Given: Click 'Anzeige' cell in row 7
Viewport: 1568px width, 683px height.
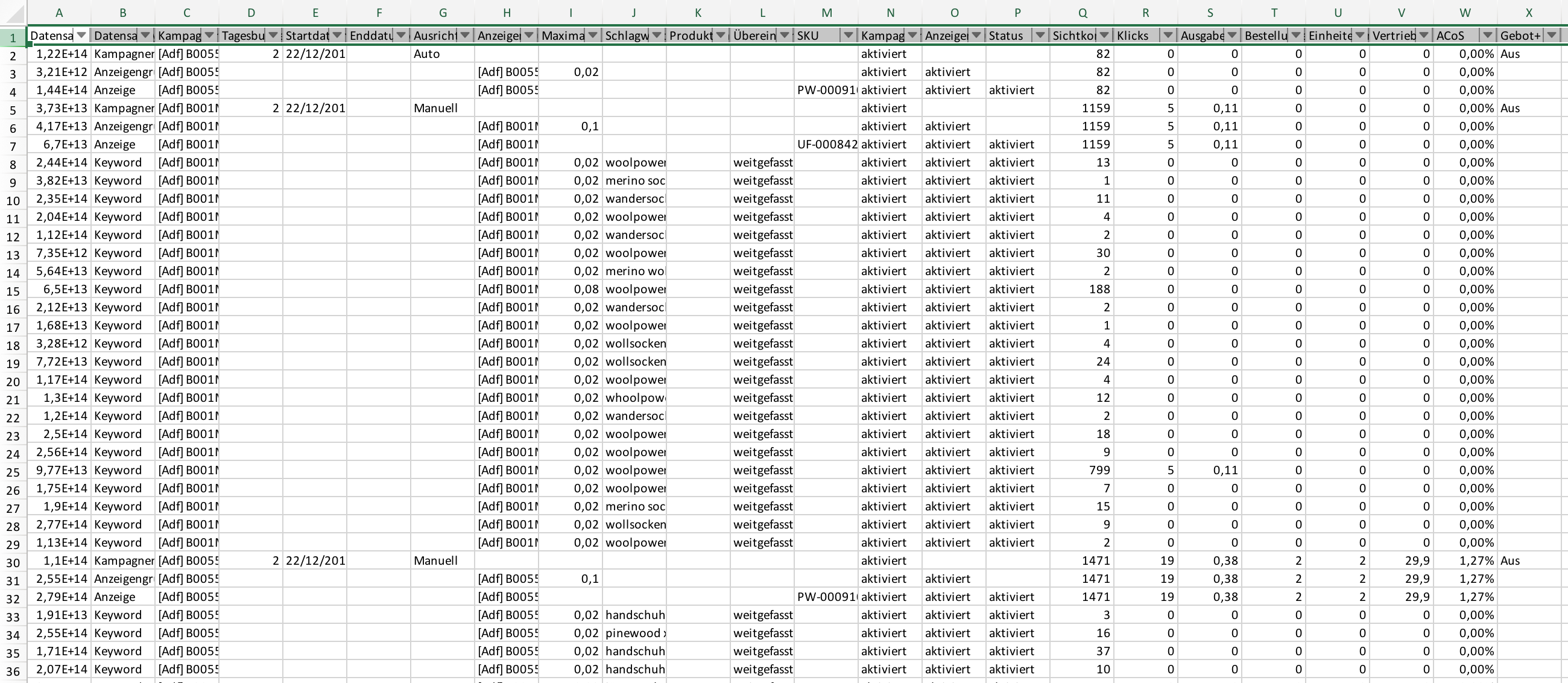Looking at the screenshot, I should point(123,144).
